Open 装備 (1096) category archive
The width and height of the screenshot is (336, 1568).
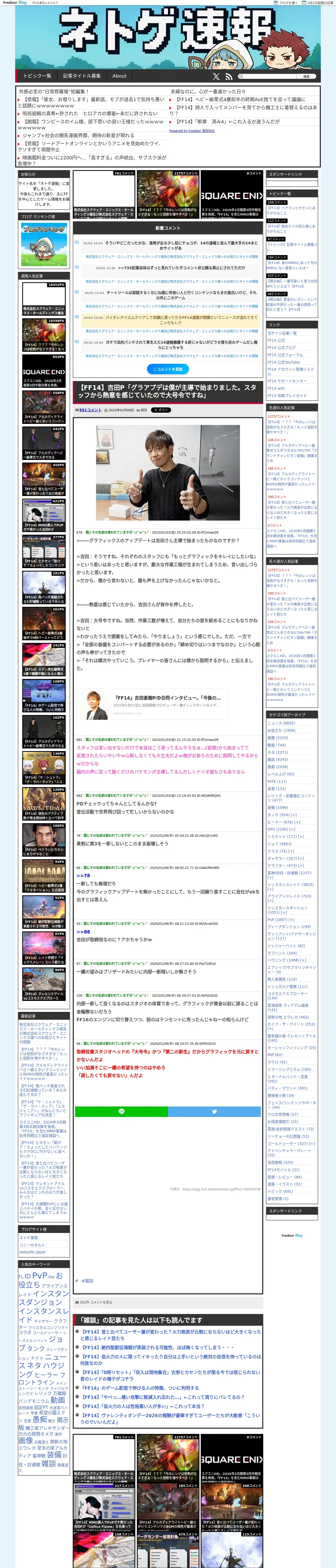tap(277, 807)
